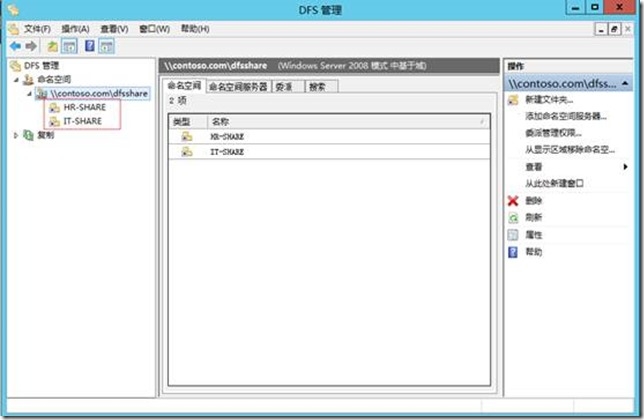The image size is (644, 420).
Task: Click 委派管理权限... action
Action: (554, 133)
